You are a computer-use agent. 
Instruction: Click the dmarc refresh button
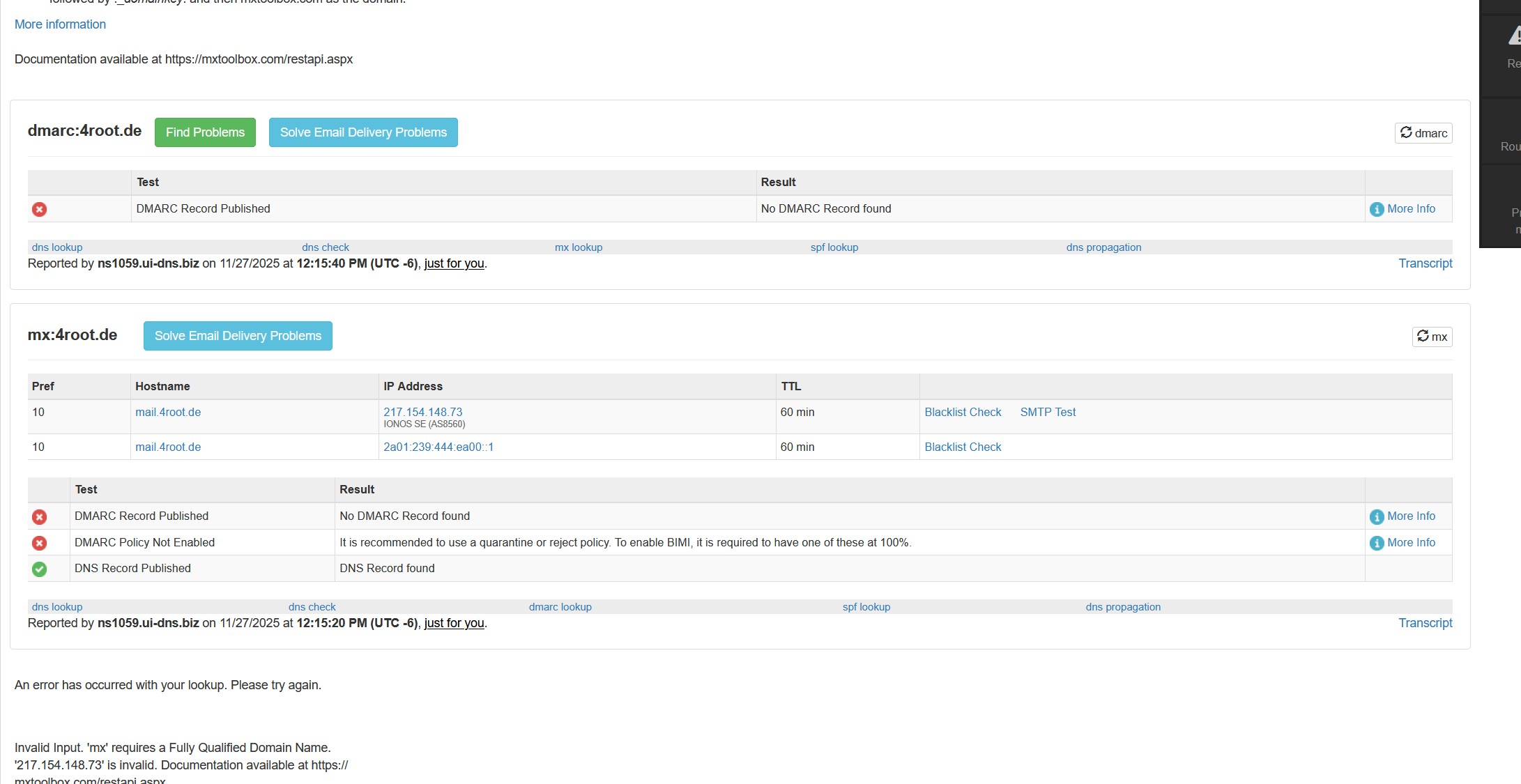pos(1423,133)
